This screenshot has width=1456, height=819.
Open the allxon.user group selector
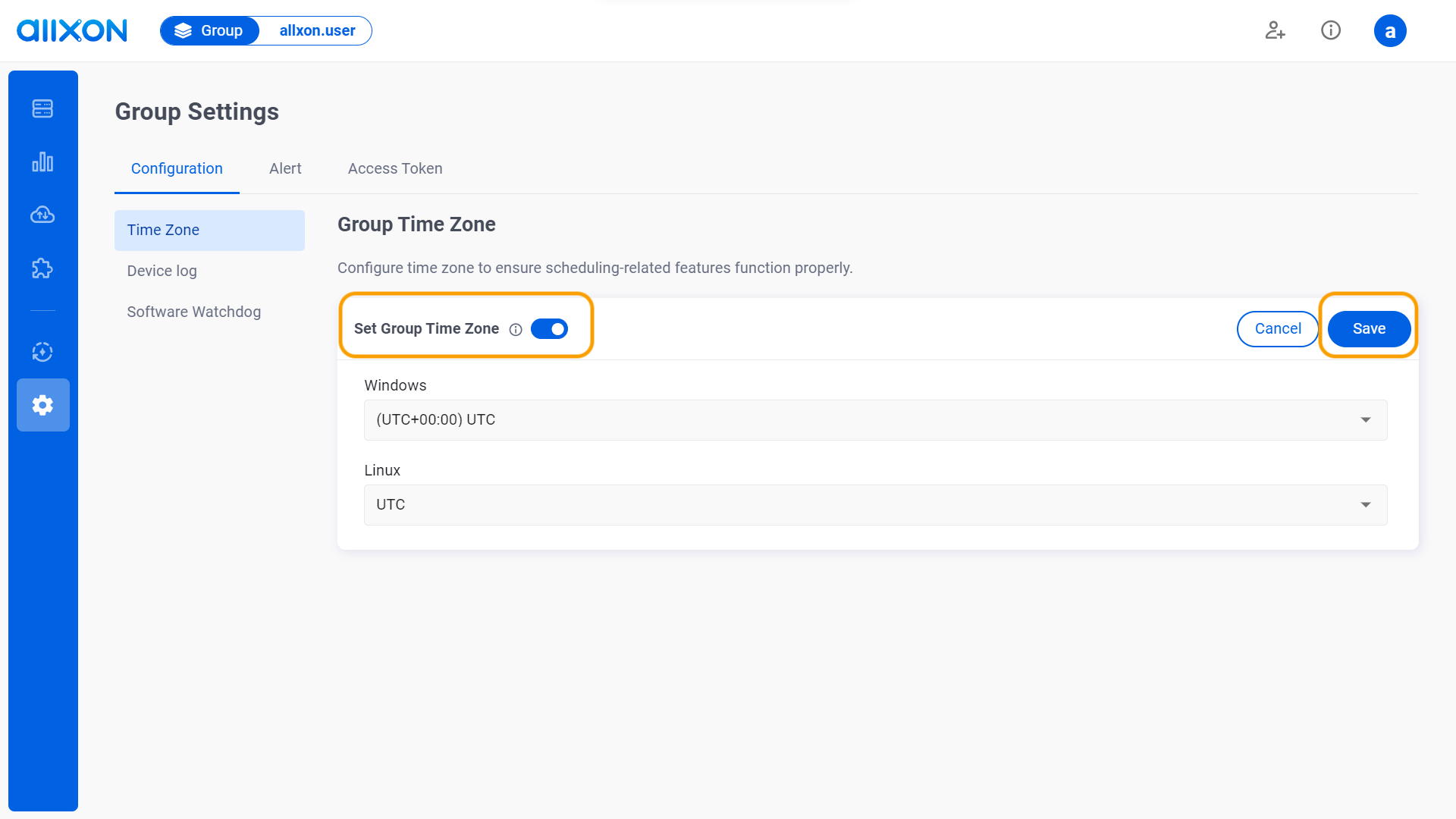tap(317, 30)
